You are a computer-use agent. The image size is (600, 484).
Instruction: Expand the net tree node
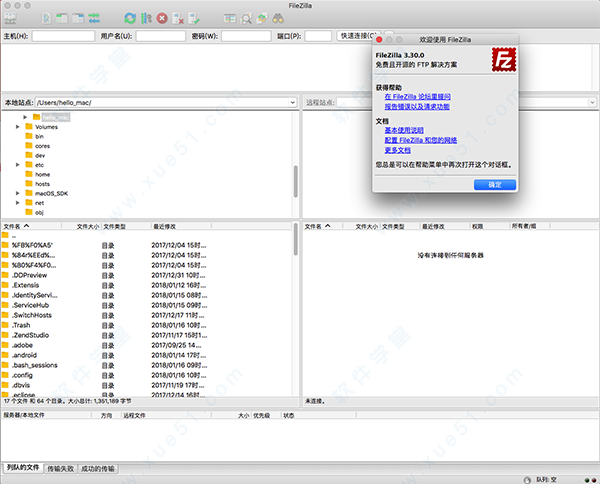click(x=18, y=203)
